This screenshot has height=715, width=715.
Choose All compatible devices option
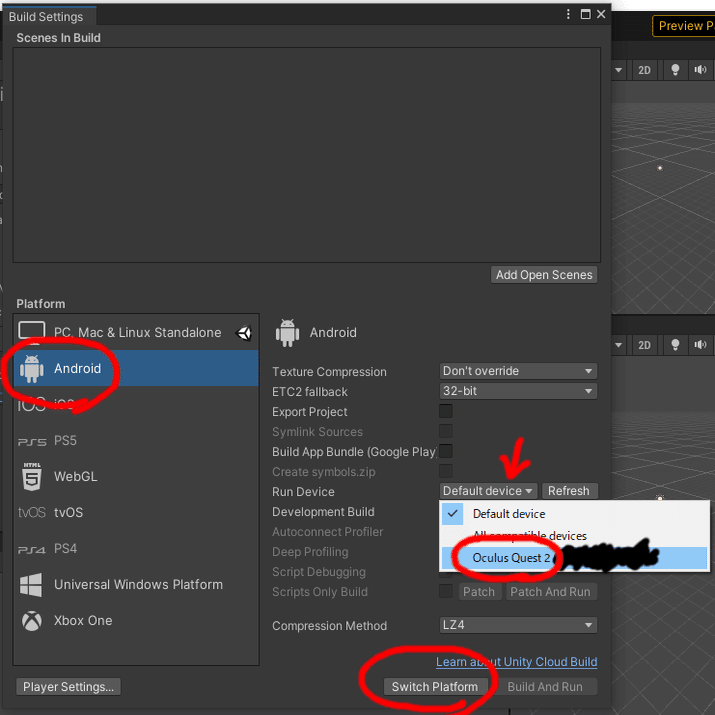click(x=574, y=536)
